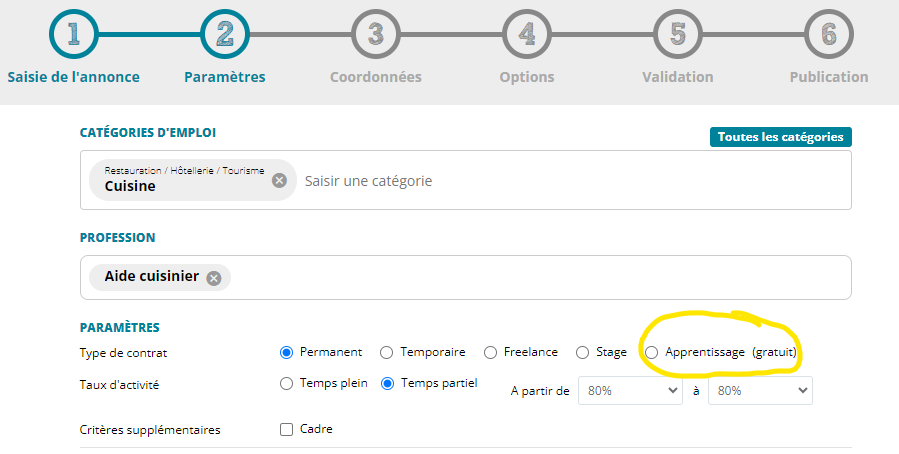This screenshot has width=899, height=454.
Task: Open step 5 Validation circle
Action: (678, 34)
